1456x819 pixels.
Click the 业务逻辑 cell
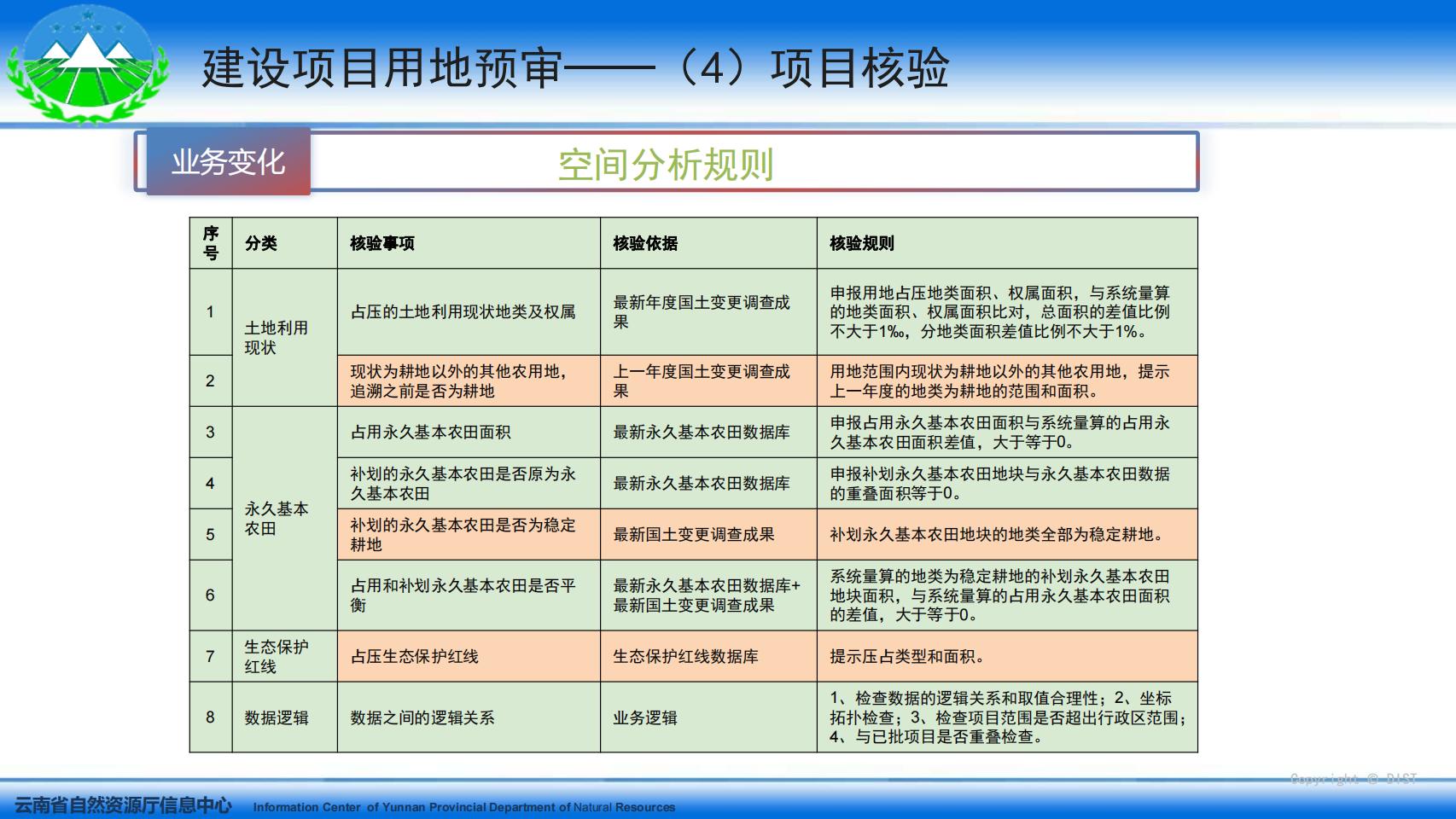[x=708, y=717]
